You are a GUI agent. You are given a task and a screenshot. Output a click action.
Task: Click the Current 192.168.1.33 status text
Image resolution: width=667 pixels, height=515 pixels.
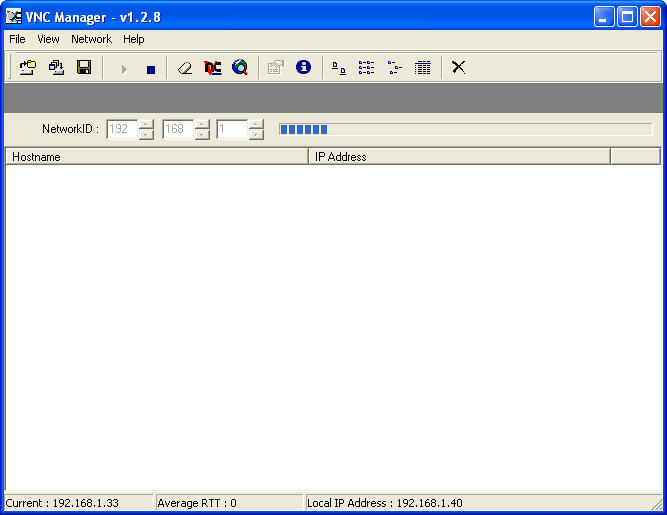[62, 503]
